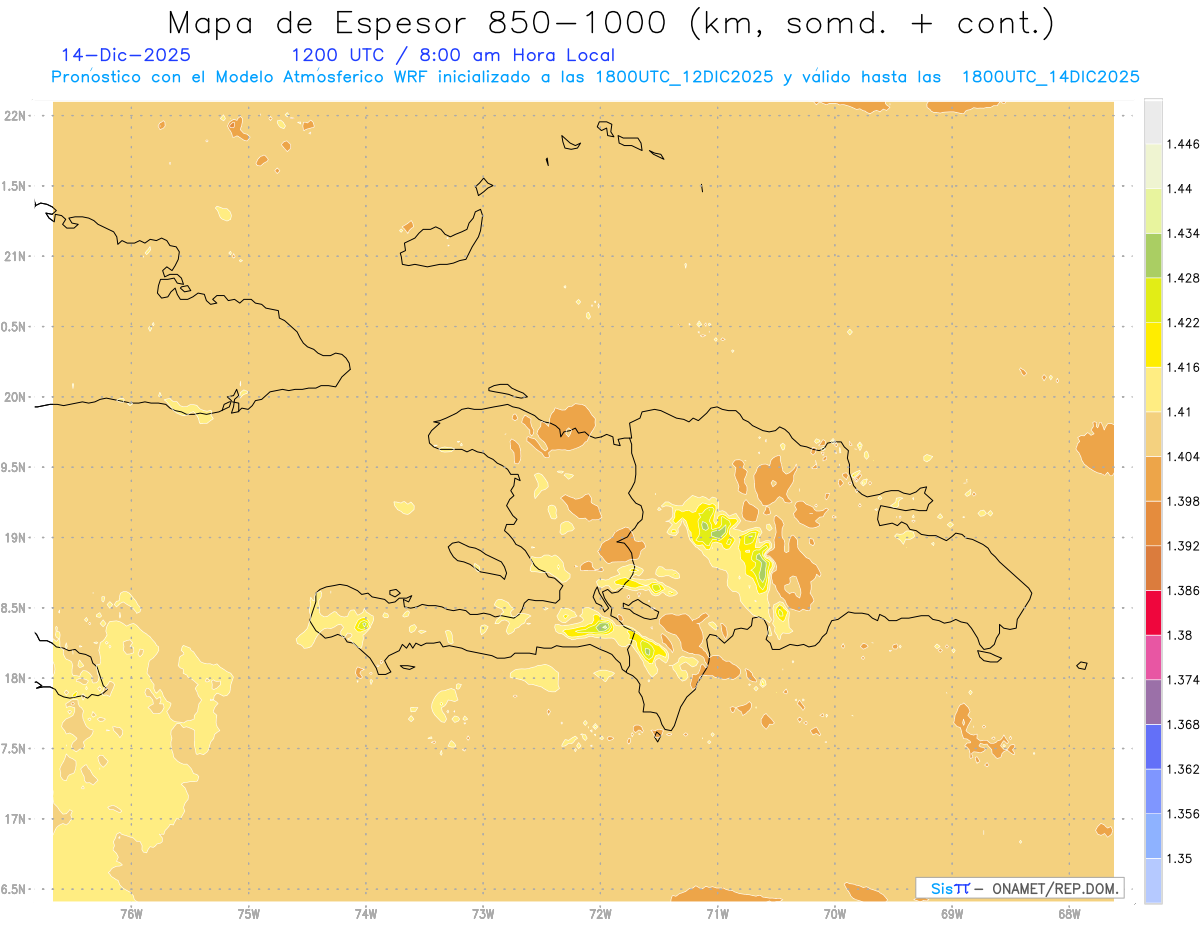Click the 75W longitude label
The height and width of the screenshot is (927, 1200).
[249, 913]
